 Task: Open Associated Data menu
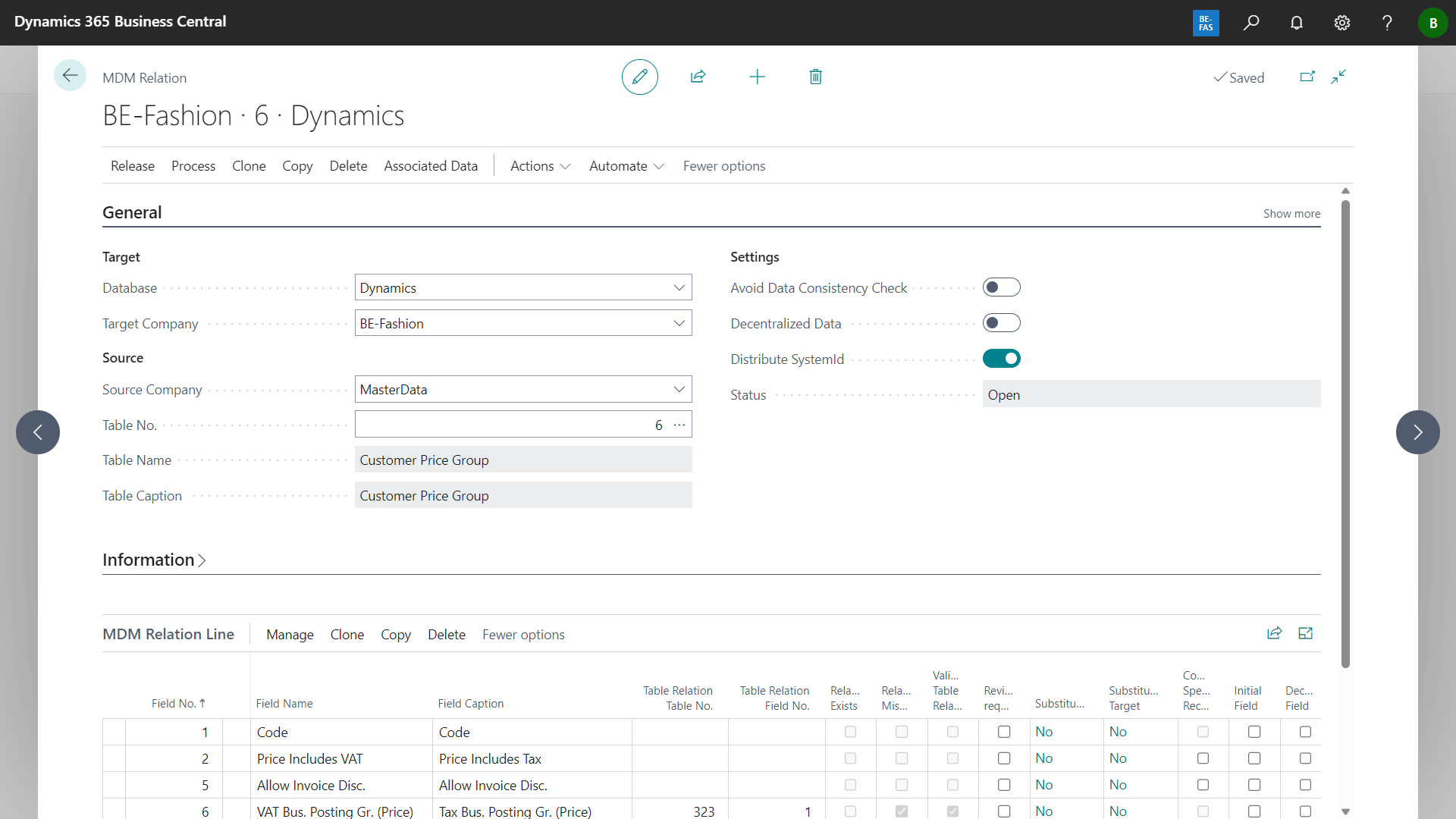pyautogui.click(x=431, y=166)
